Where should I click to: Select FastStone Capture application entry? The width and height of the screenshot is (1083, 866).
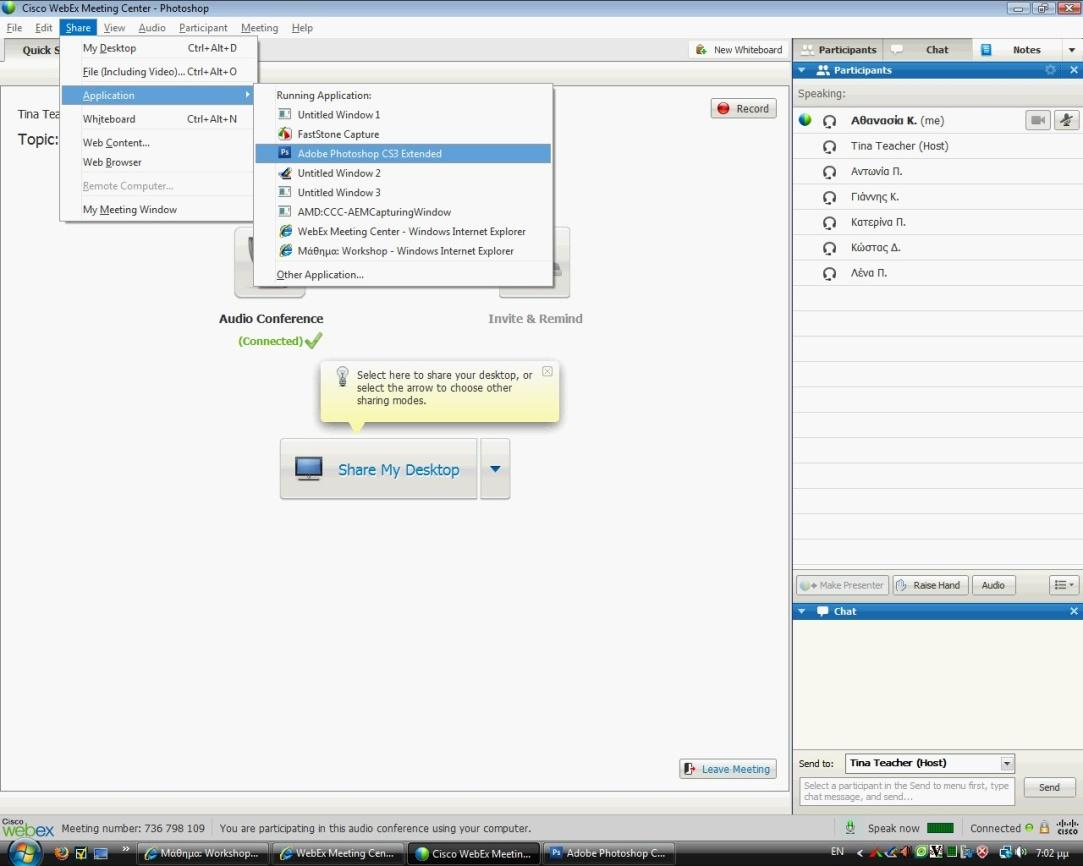[403, 134]
